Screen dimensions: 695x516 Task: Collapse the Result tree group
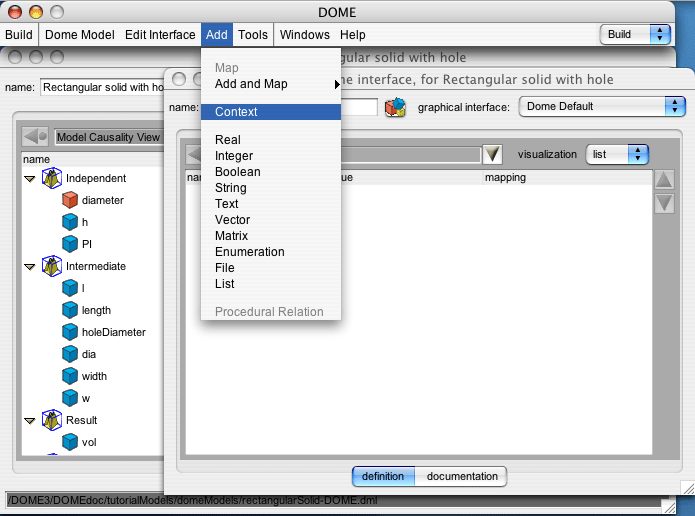[30, 421]
